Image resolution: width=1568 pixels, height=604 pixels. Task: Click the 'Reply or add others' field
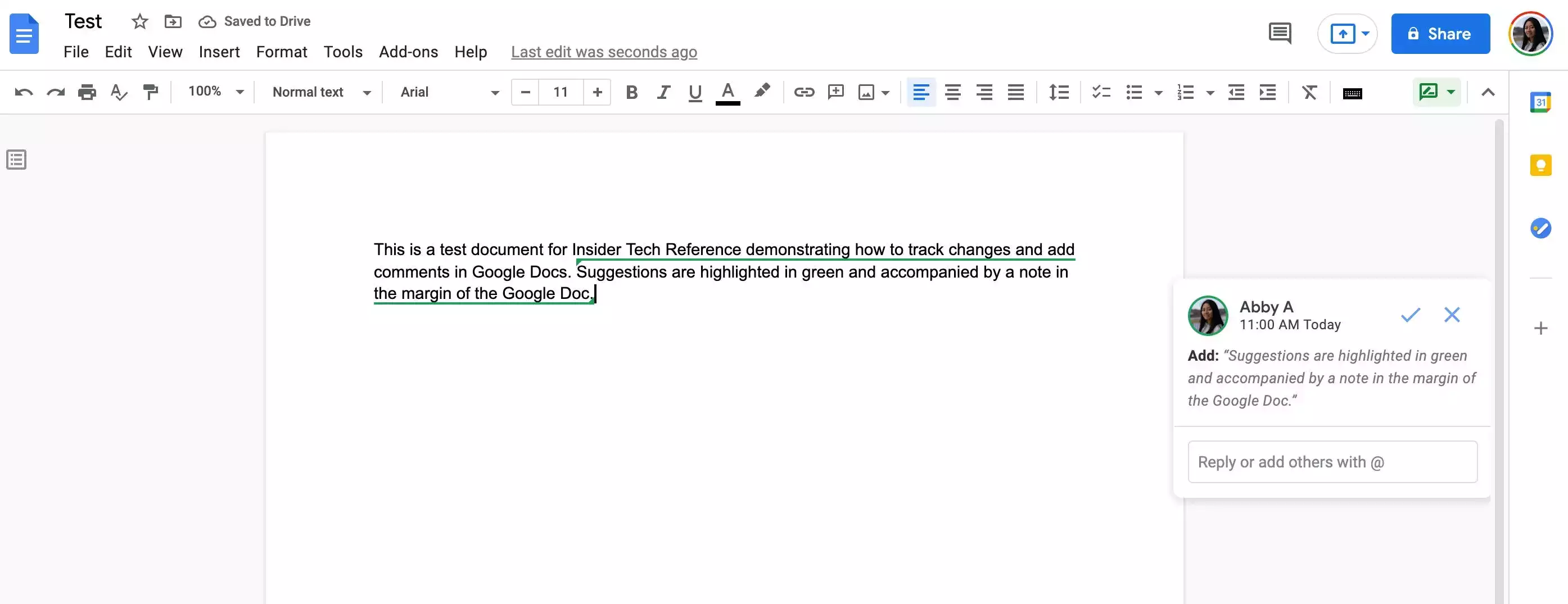1332,462
